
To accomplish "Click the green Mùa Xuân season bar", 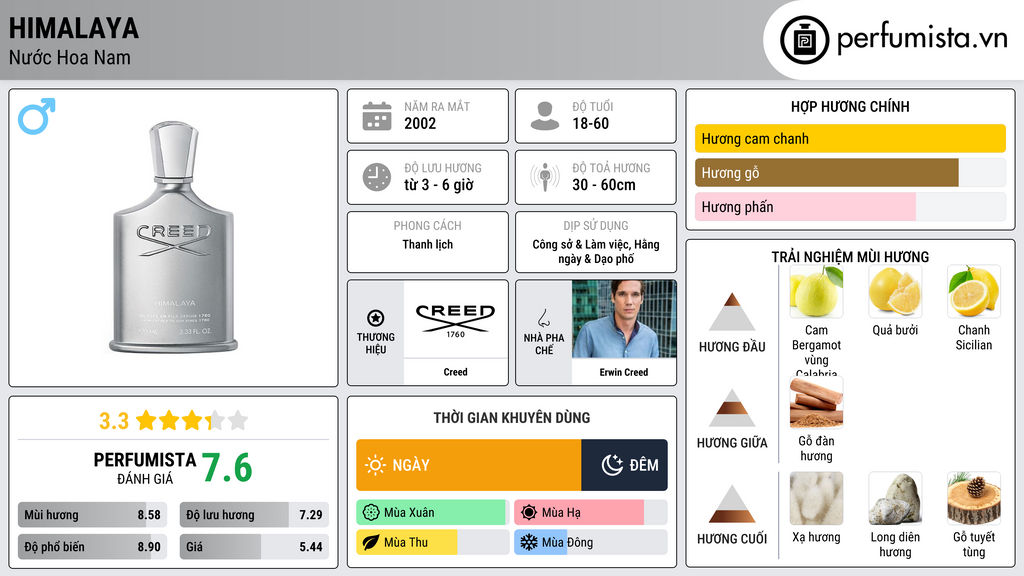I will (432, 513).
